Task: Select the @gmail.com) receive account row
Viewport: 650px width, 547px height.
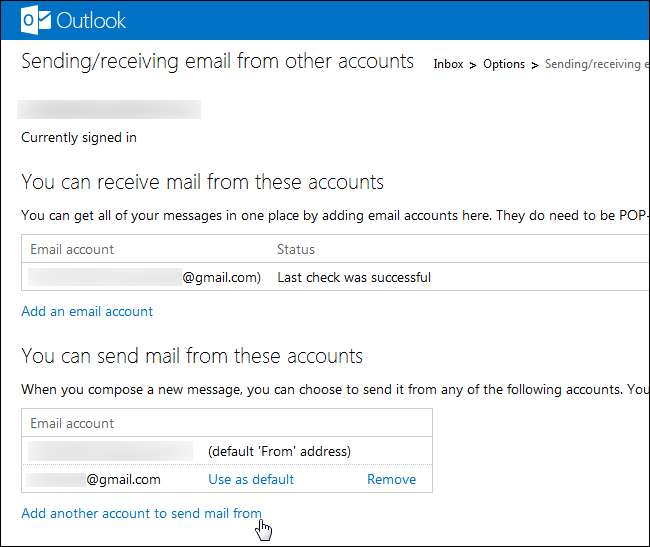Action: pos(335,277)
